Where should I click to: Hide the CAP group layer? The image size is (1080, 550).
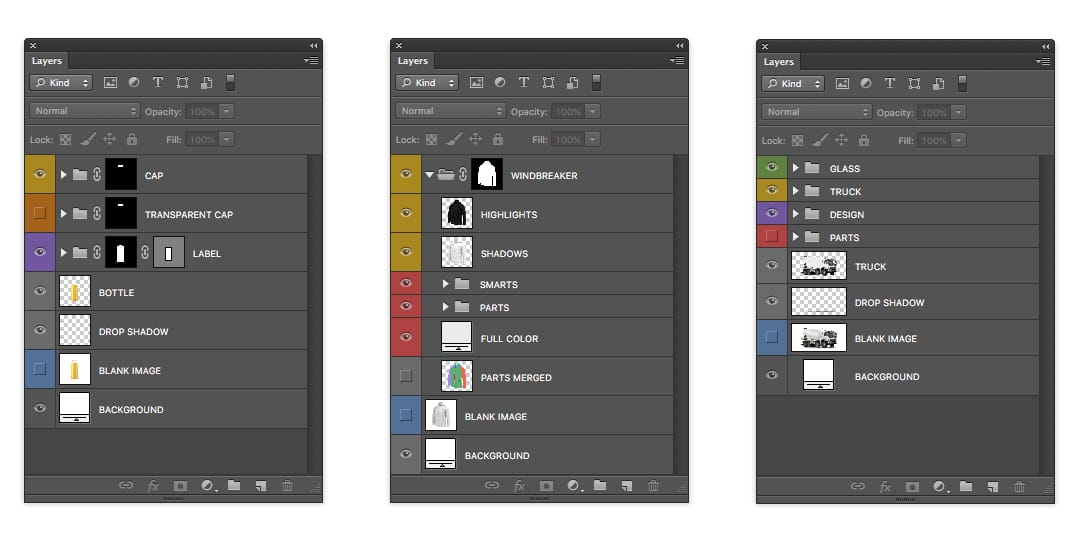pos(40,174)
